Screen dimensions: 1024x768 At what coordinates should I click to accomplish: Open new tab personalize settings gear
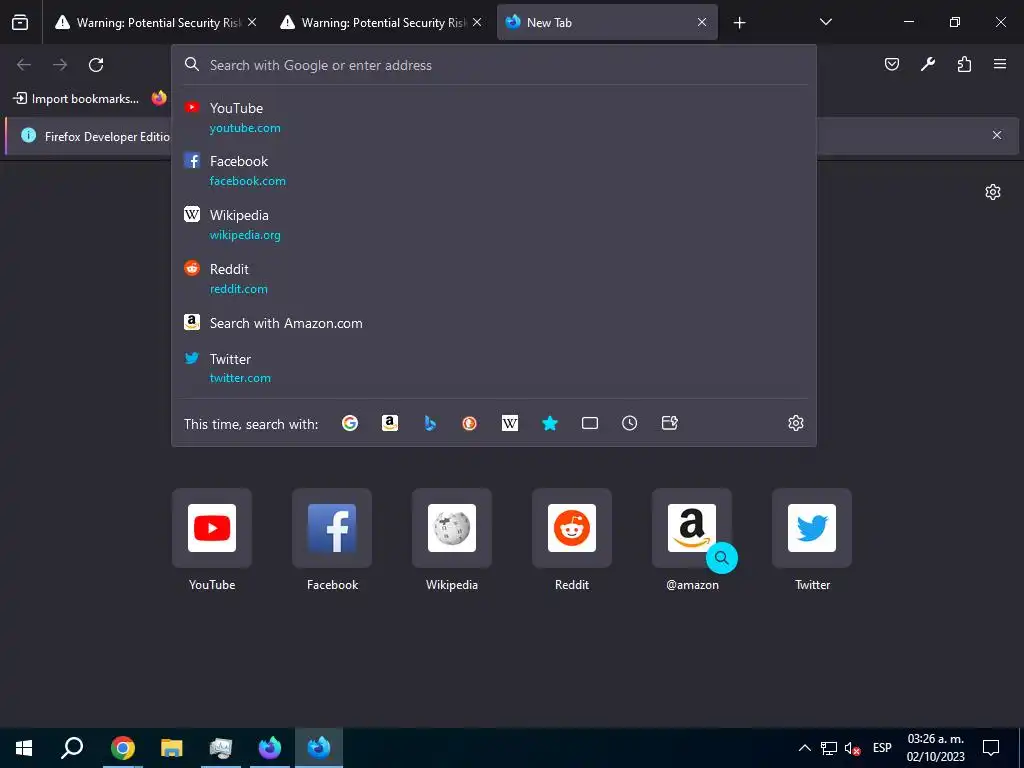click(993, 192)
